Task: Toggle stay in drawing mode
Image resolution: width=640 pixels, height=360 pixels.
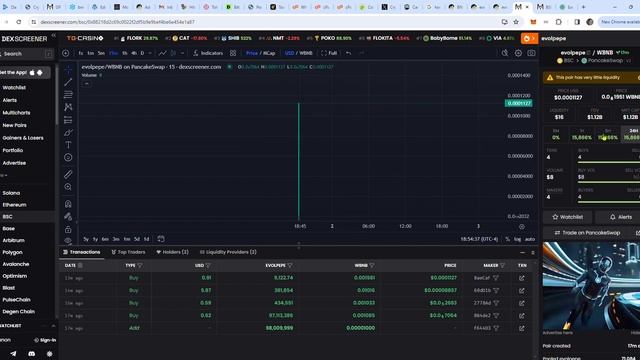Action: (x=68, y=216)
